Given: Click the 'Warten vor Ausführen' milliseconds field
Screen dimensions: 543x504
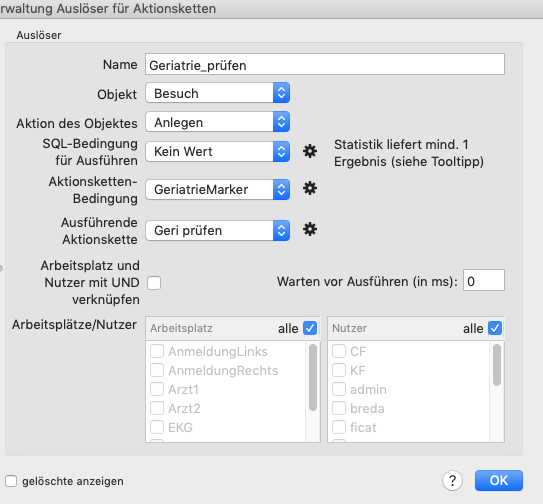Looking at the screenshot, I should point(484,280).
